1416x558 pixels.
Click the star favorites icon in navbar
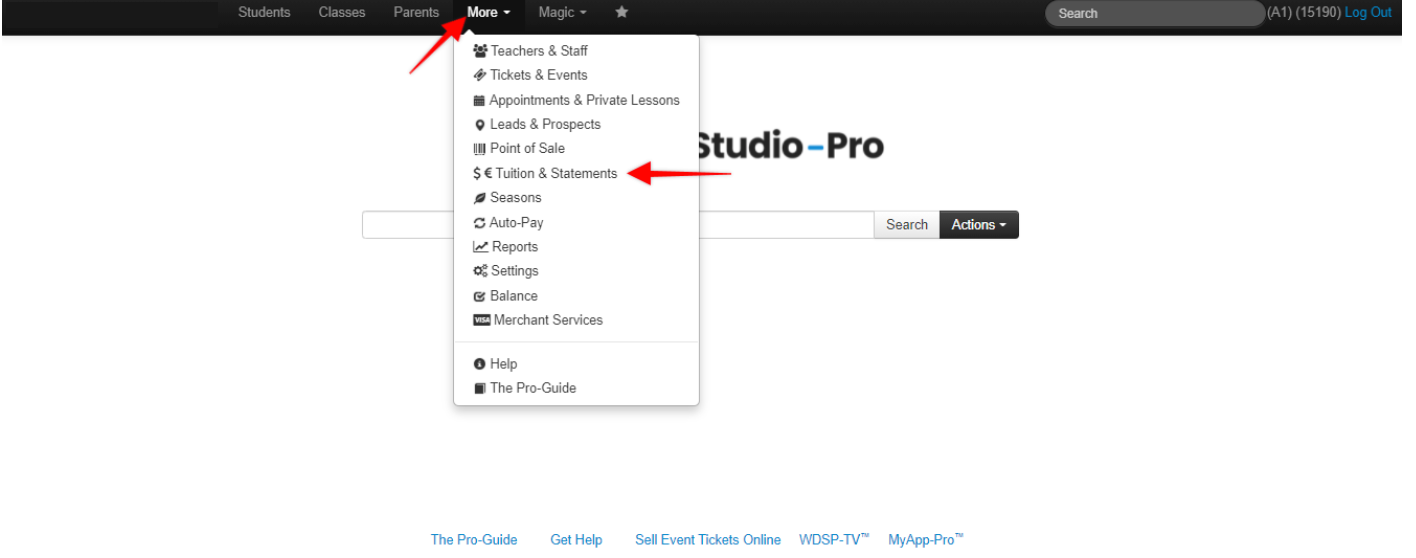(621, 12)
